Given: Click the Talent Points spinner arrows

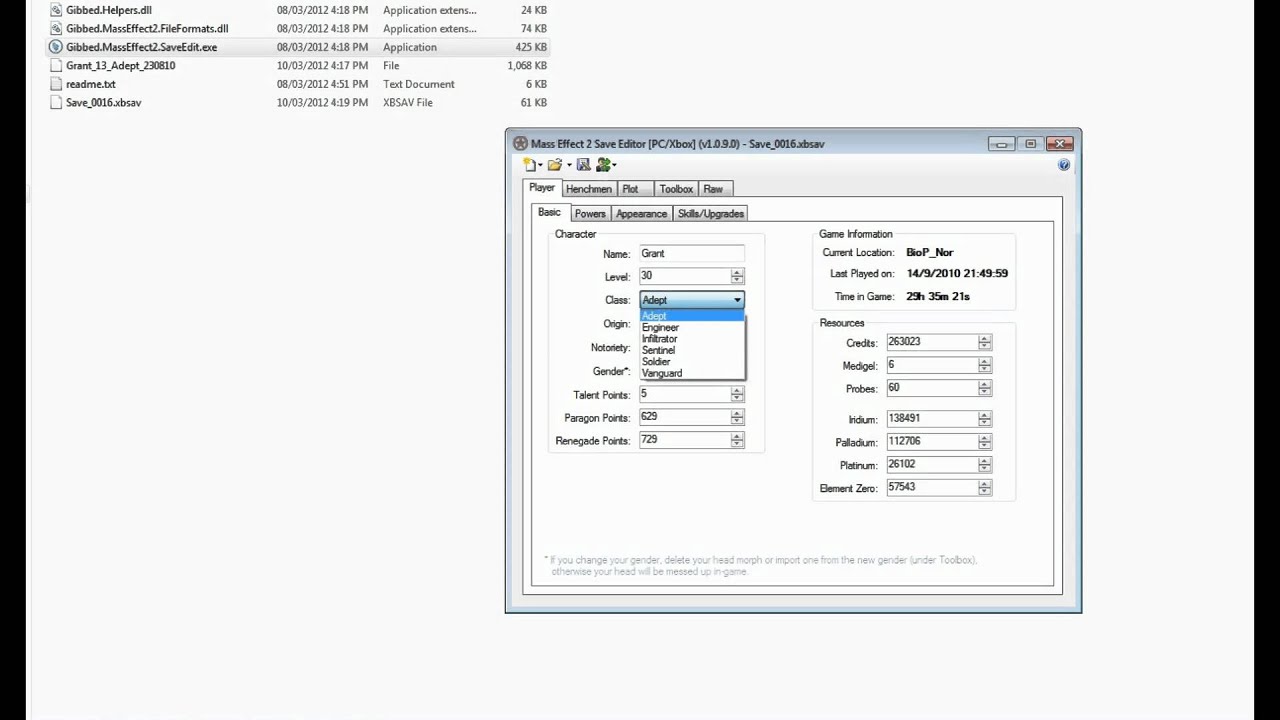Looking at the screenshot, I should [x=737, y=394].
